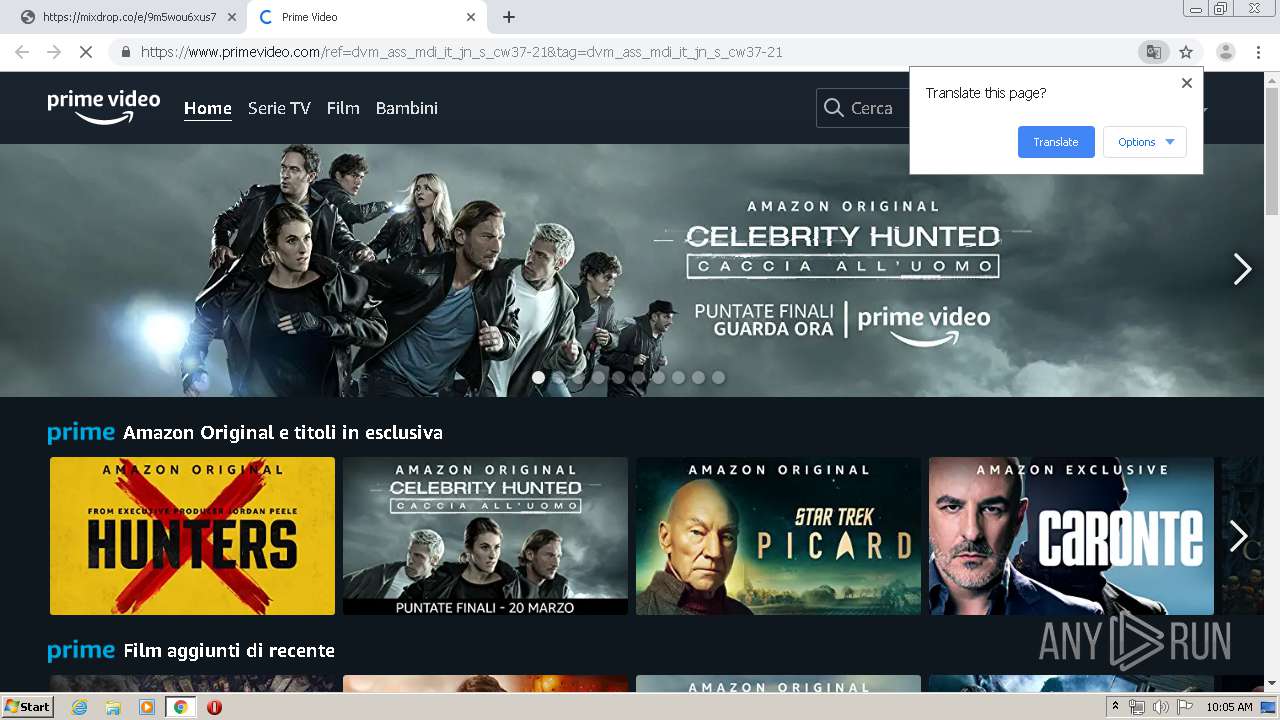Image resolution: width=1280 pixels, height=720 pixels.
Task: Click the Chrome translate page icon
Action: (1153, 52)
